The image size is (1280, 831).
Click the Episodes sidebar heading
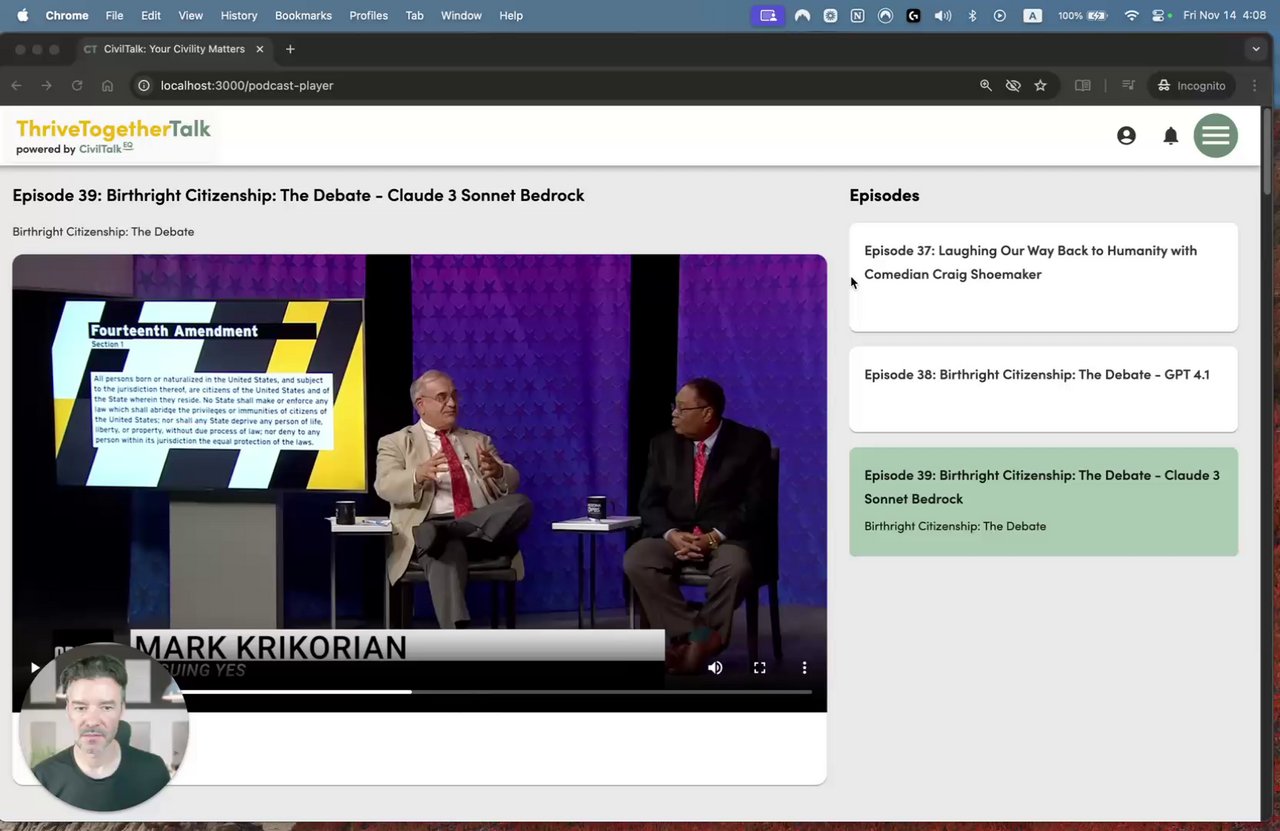pyautogui.click(x=884, y=195)
